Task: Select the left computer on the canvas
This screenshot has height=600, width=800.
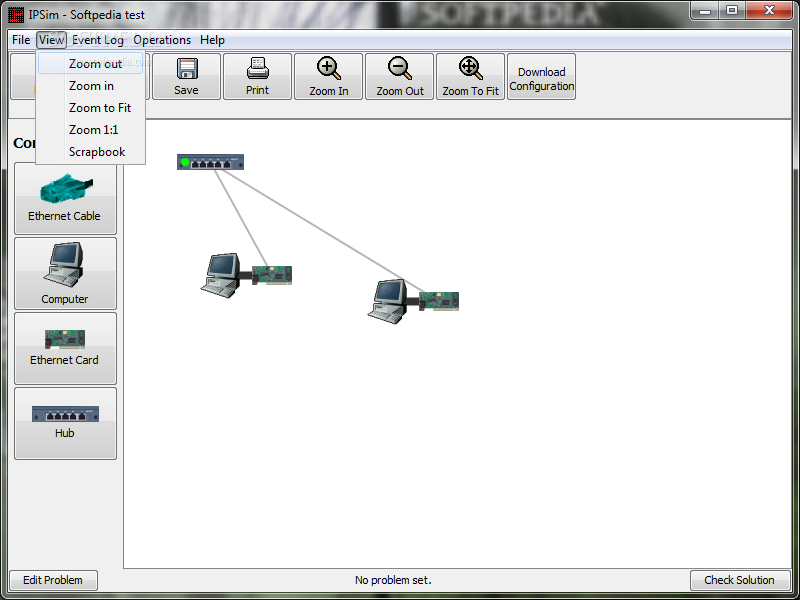Action: 221,275
